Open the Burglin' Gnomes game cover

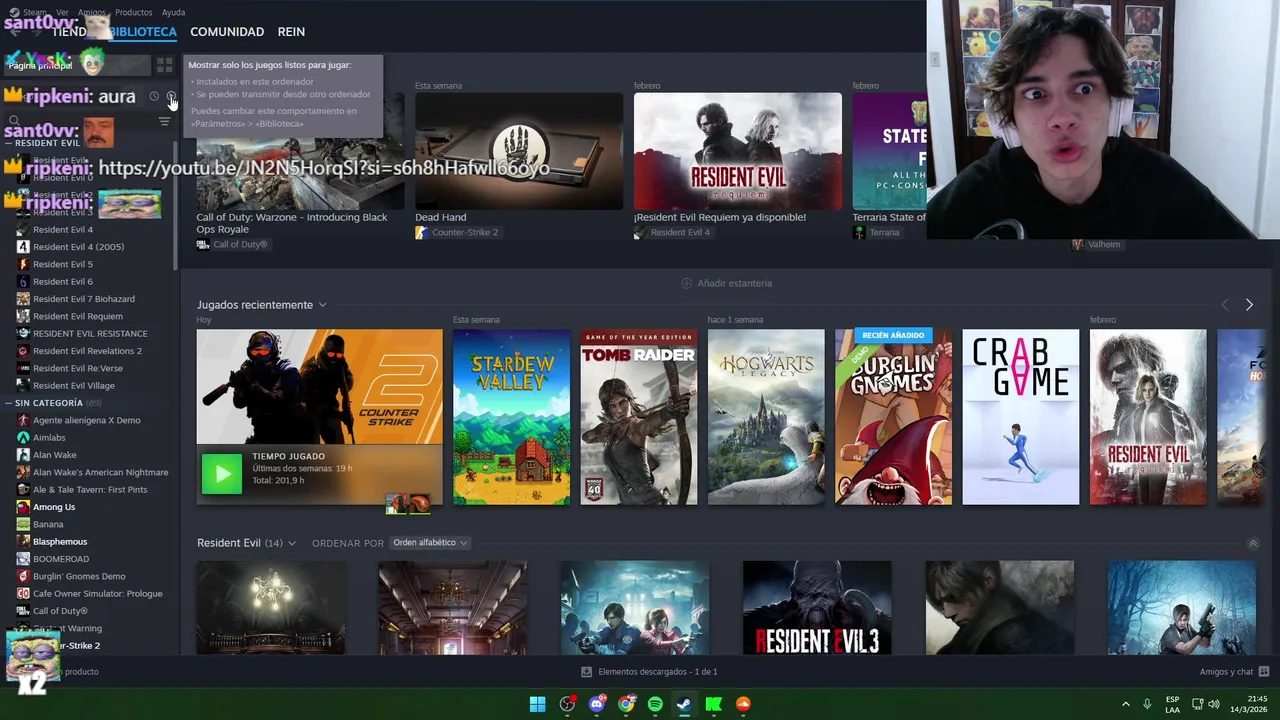coord(894,417)
